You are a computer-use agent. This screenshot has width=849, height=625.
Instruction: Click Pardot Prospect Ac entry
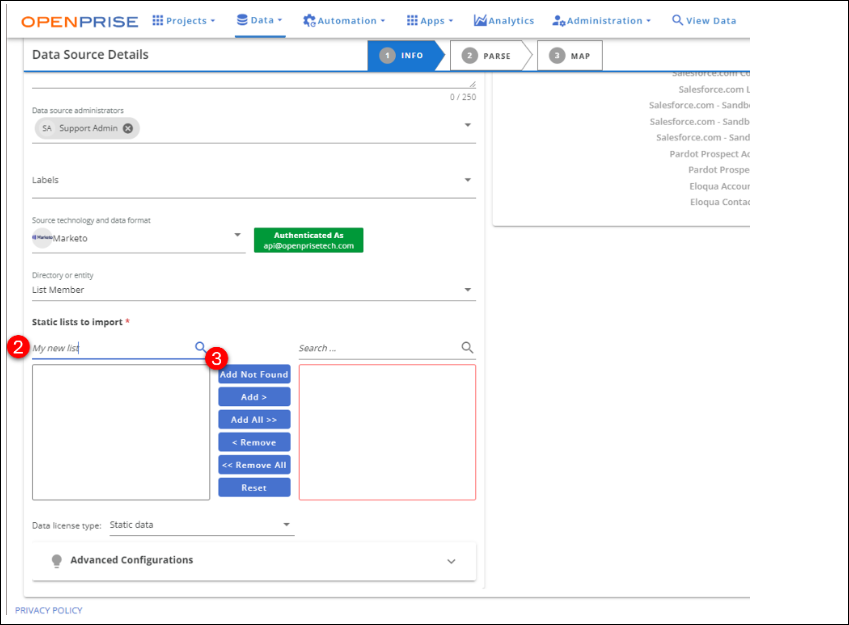pos(709,154)
